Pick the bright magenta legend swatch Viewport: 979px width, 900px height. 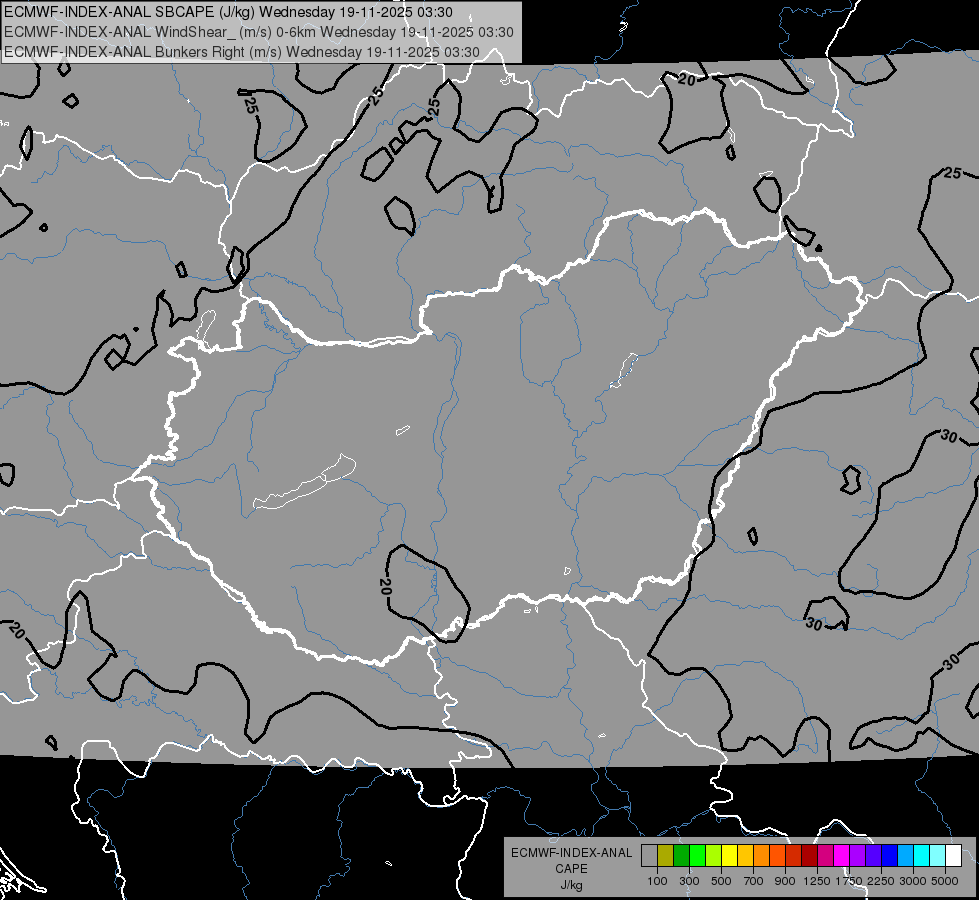[842, 856]
